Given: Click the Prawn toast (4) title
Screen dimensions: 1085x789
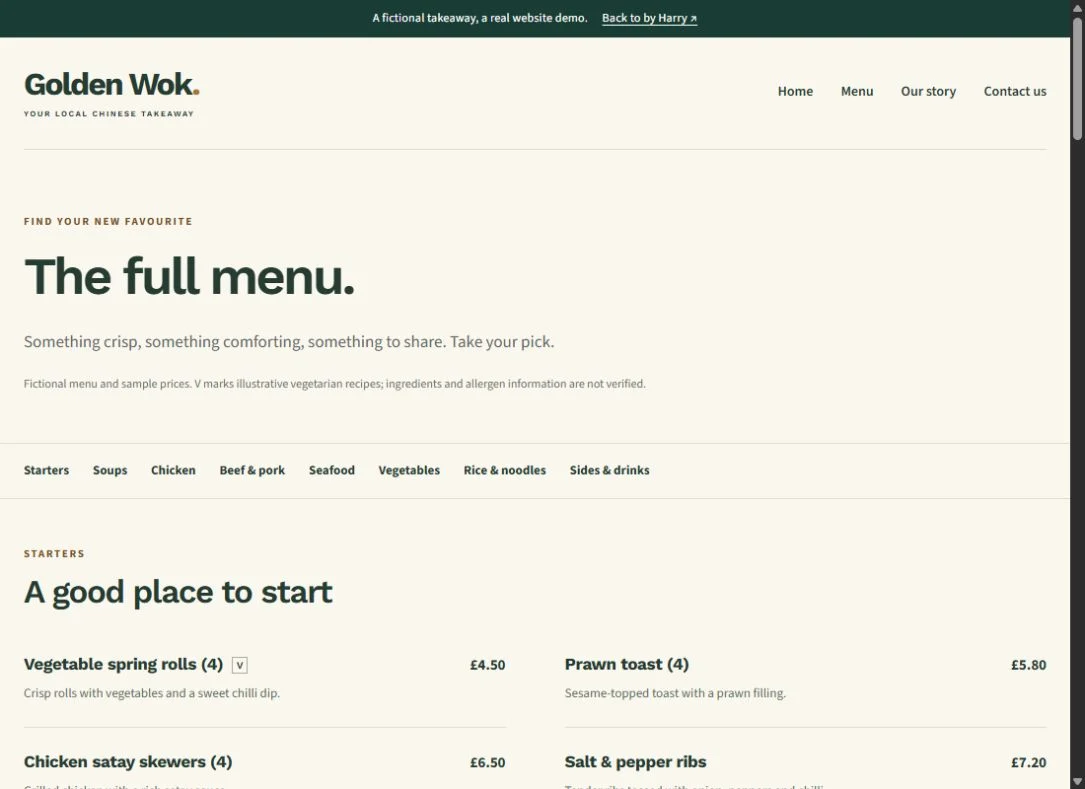Looking at the screenshot, I should [x=627, y=664].
